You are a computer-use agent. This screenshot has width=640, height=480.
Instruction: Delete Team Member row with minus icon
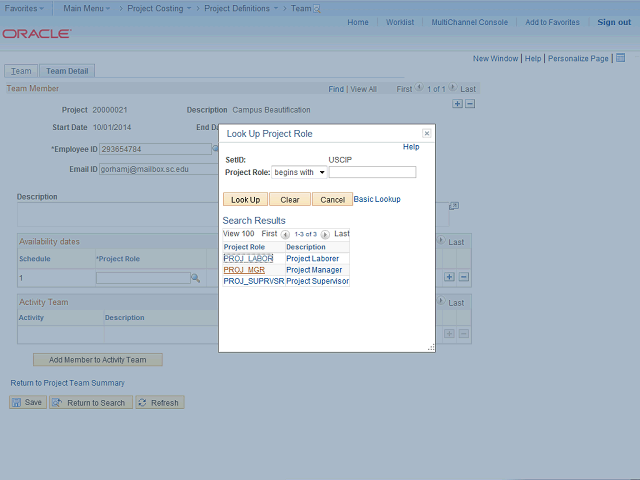coord(470,104)
